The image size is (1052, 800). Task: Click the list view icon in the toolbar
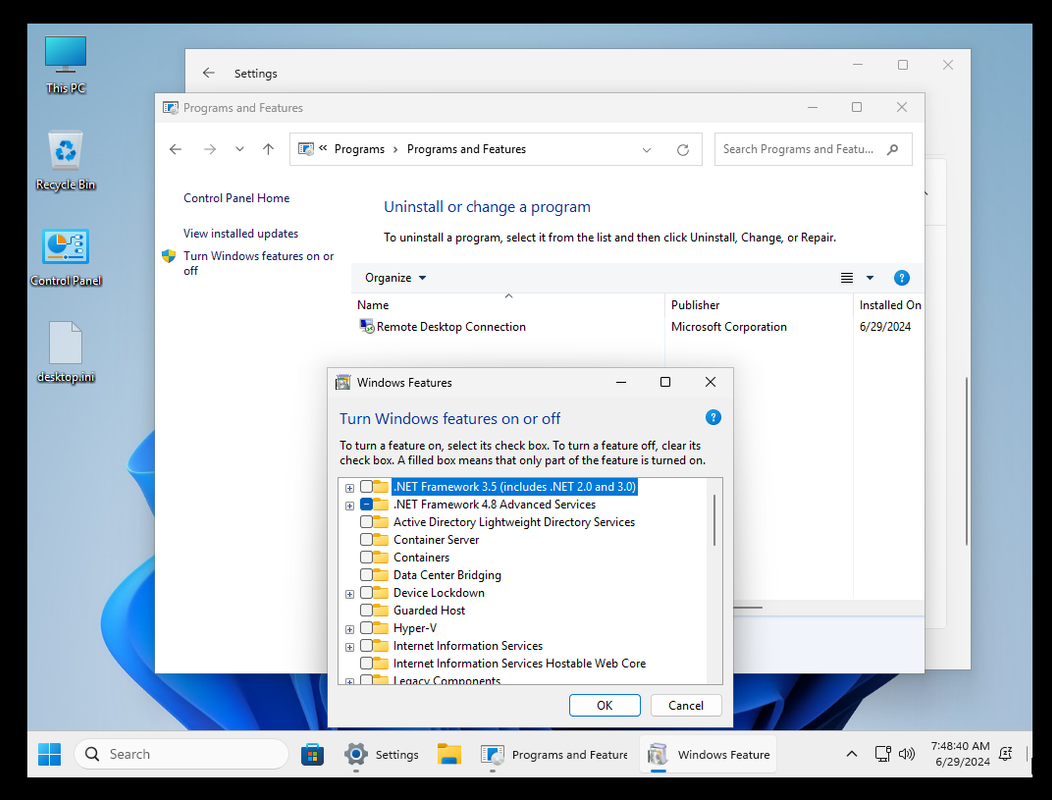847,278
